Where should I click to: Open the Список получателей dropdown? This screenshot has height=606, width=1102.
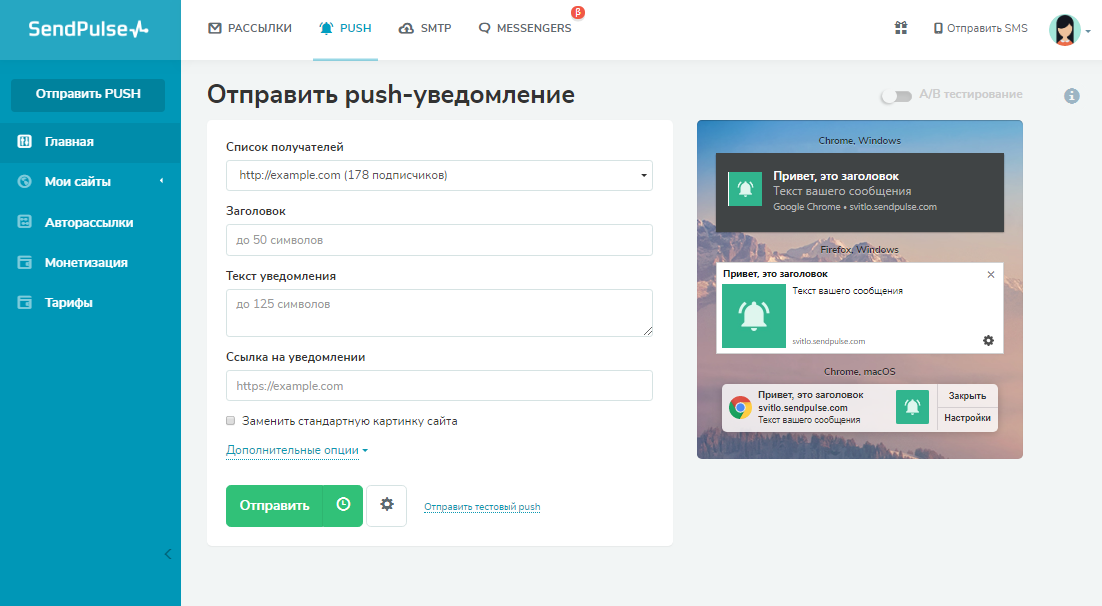point(439,176)
